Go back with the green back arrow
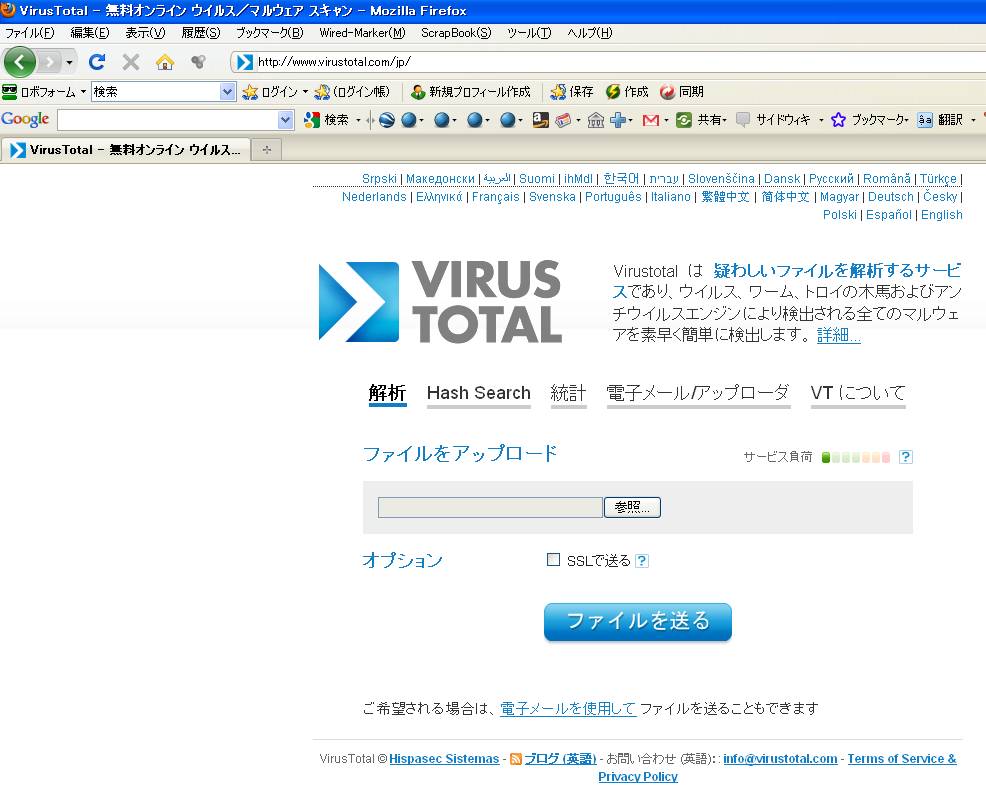Screen dimensions: 986x796 pyautogui.click(x=19, y=62)
